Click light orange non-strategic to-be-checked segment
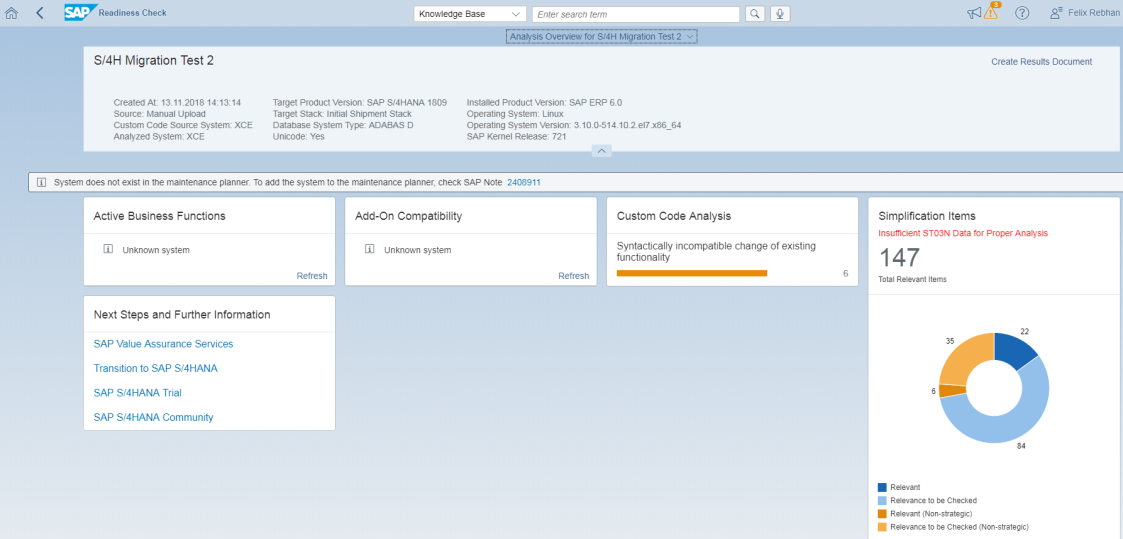This screenshot has width=1123, height=539. 963,358
